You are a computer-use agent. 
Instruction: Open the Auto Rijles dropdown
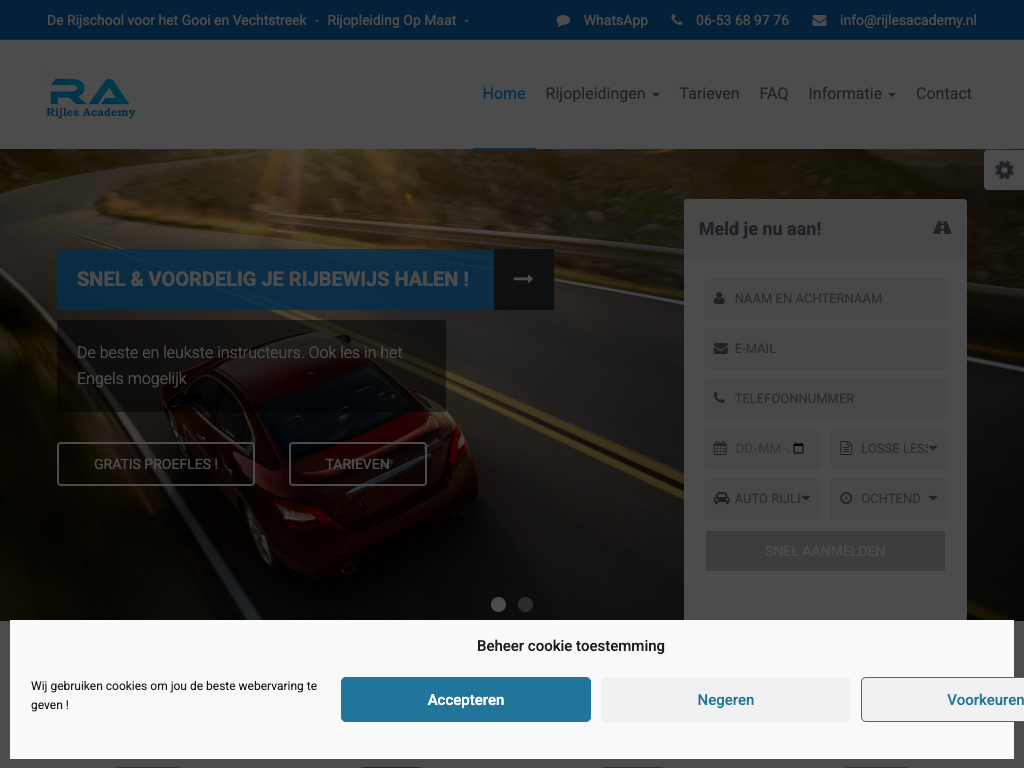761,498
